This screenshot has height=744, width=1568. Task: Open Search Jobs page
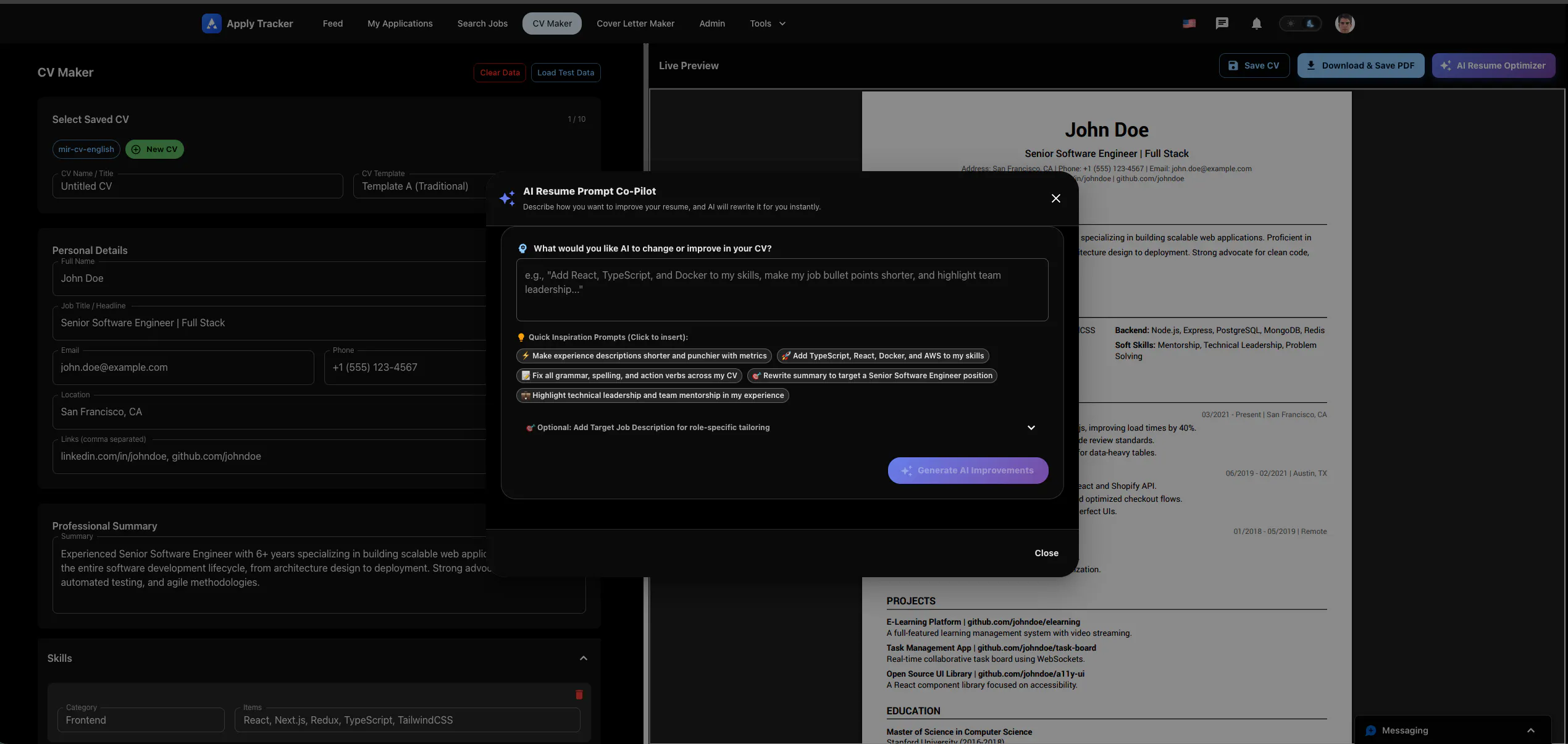click(x=482, y=23)
